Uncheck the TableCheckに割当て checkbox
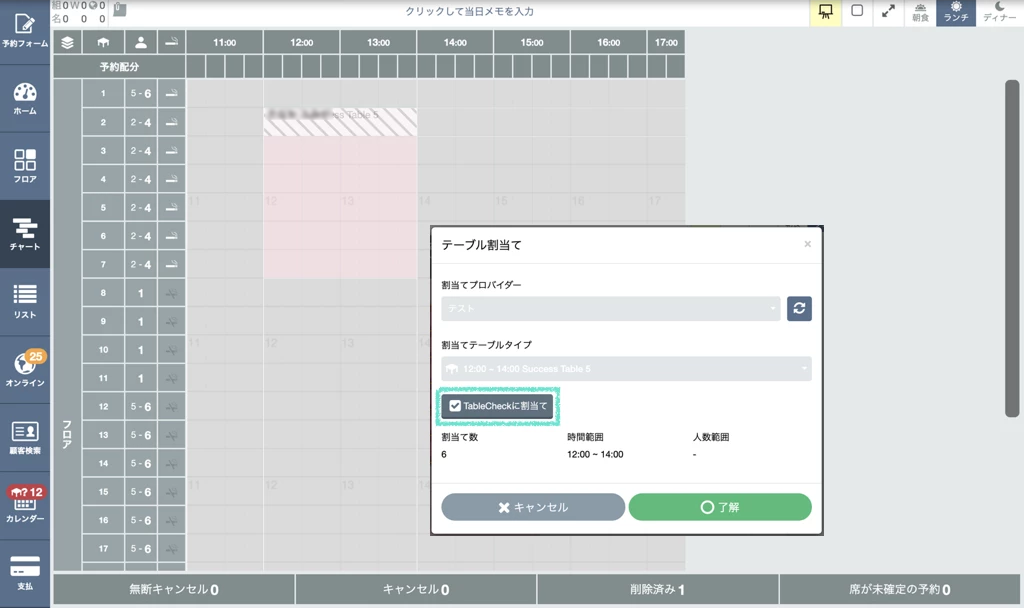 click(x=455, y=406)
